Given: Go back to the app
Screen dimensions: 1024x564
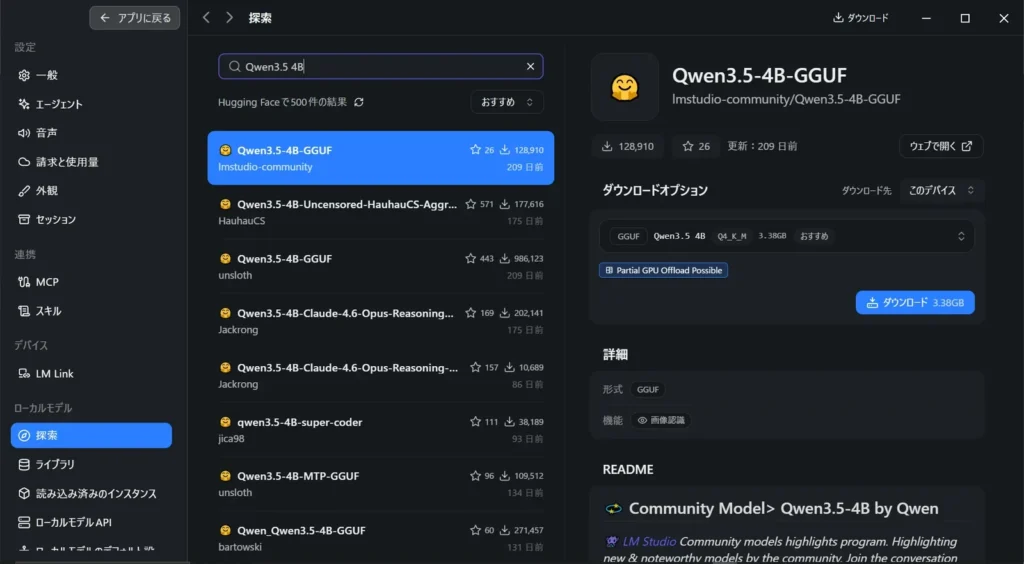Looking at the screenshot, I should pyautogui.click(x=135, y=18).
